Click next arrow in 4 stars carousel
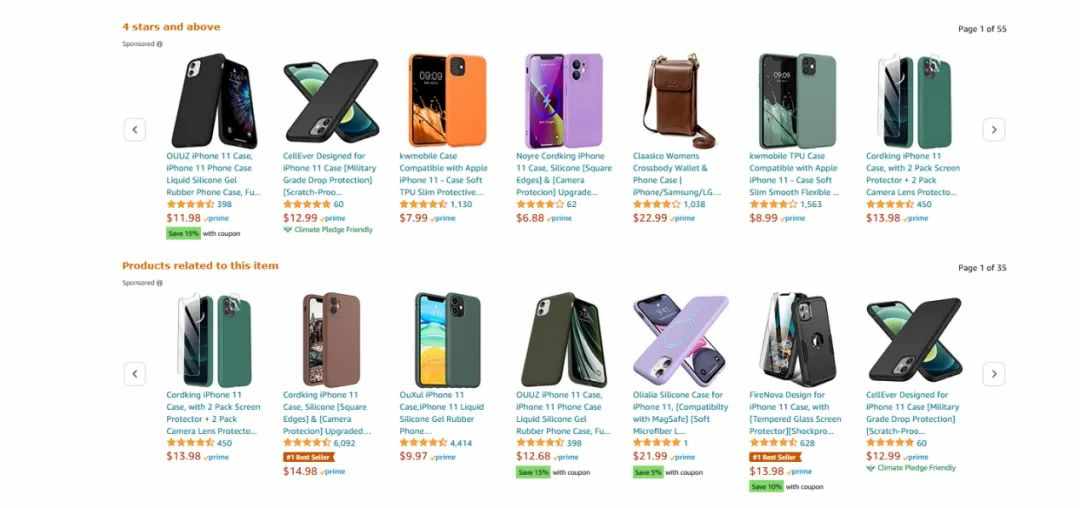Viewport: 1080px width, 508px height. tap(993, 129)
